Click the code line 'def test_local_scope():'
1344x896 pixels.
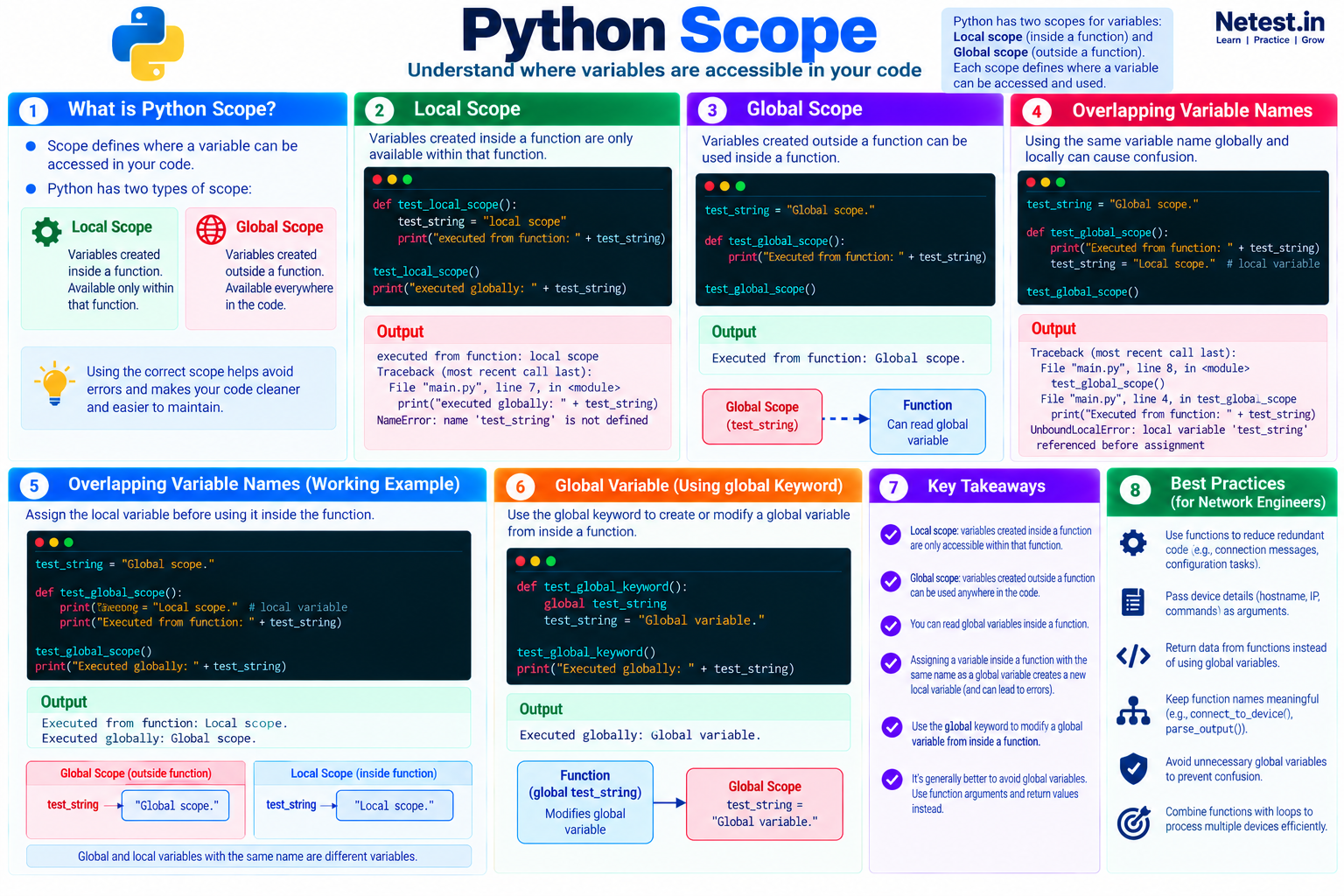point(444,205)
